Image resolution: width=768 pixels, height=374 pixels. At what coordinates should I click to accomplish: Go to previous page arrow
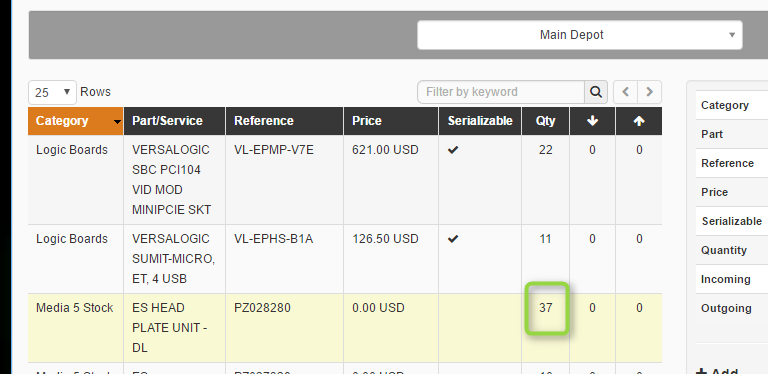tap(625, 92)
